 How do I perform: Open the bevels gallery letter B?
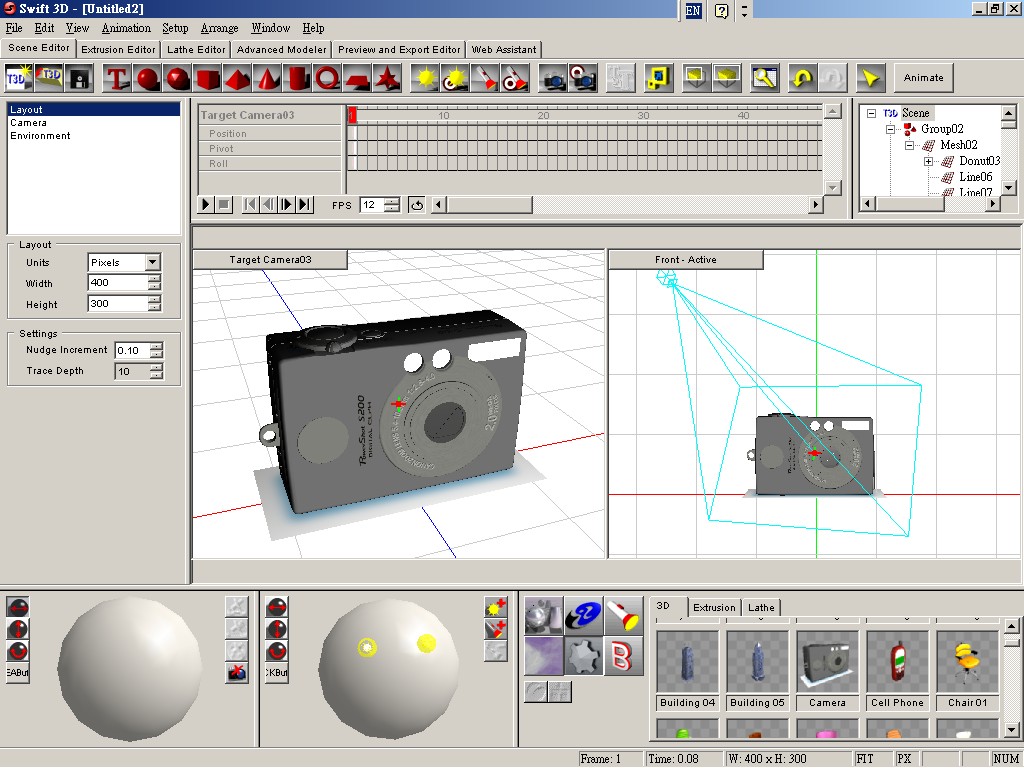coord(623,656)
